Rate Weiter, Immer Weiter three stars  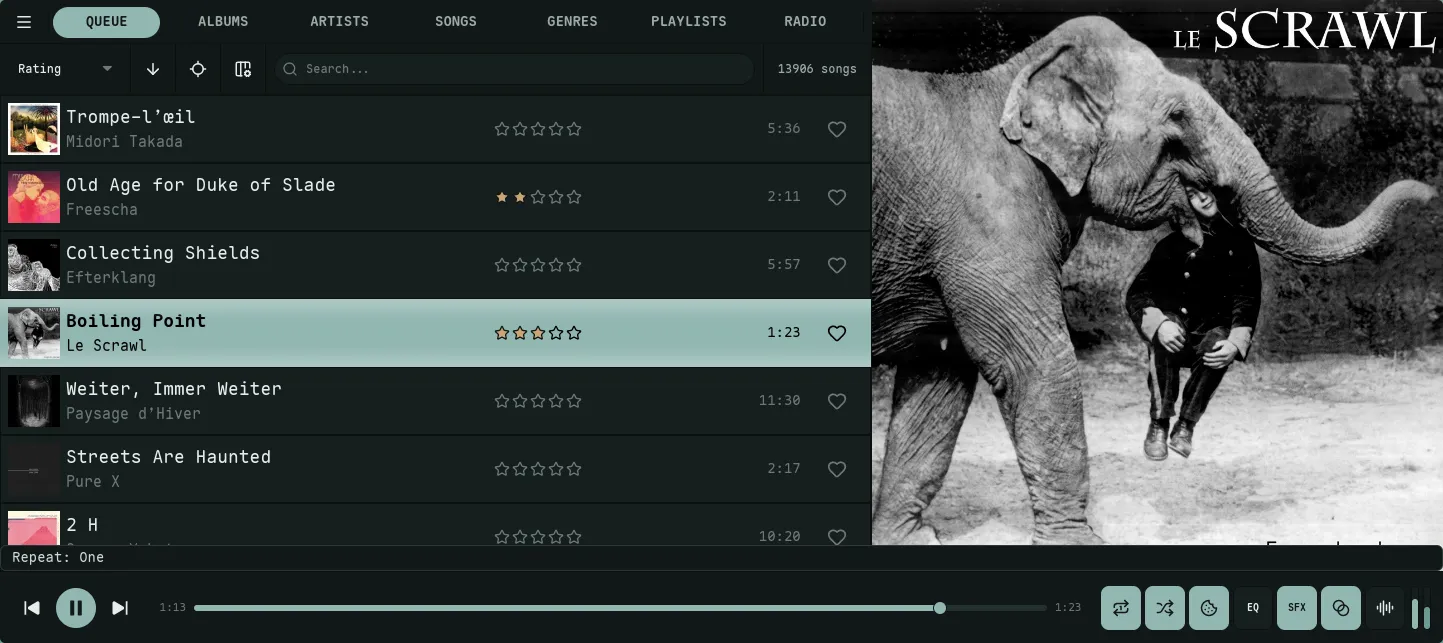538,401
